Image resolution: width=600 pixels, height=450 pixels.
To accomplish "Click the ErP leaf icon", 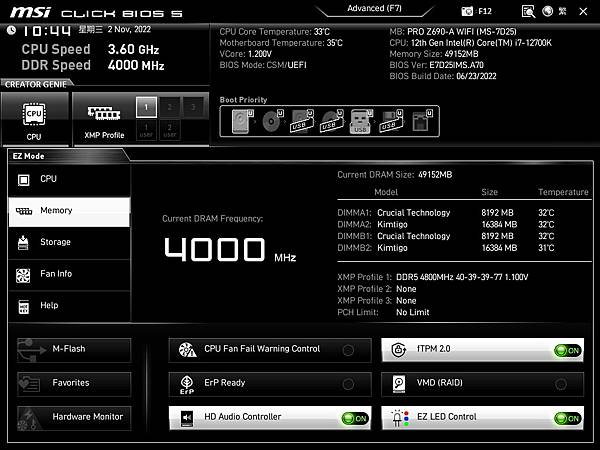I will pyautogui.click(x=187, y=384).
